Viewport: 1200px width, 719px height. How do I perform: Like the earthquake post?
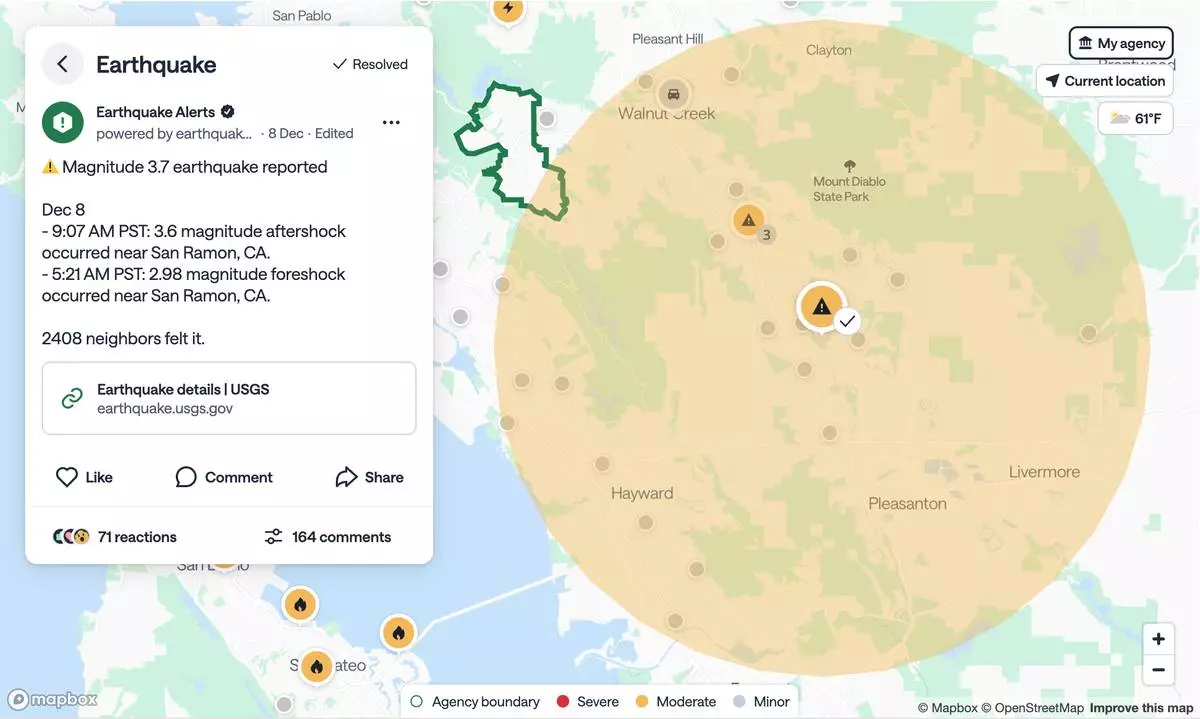(84, 477)
